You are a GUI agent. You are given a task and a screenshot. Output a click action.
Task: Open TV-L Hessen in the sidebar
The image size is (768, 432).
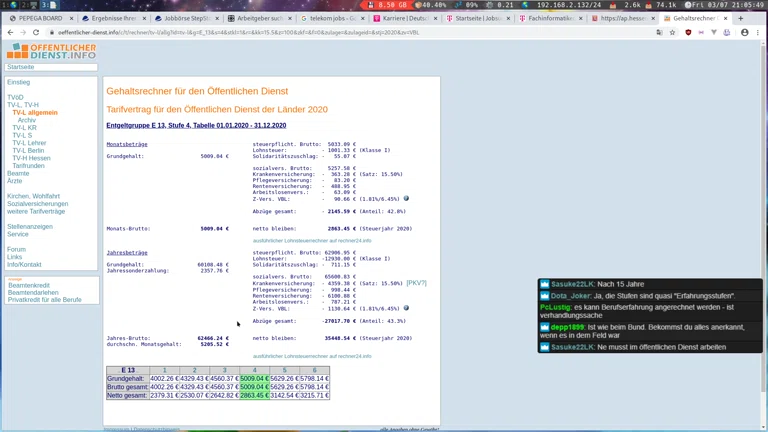(x=31, y=158)
